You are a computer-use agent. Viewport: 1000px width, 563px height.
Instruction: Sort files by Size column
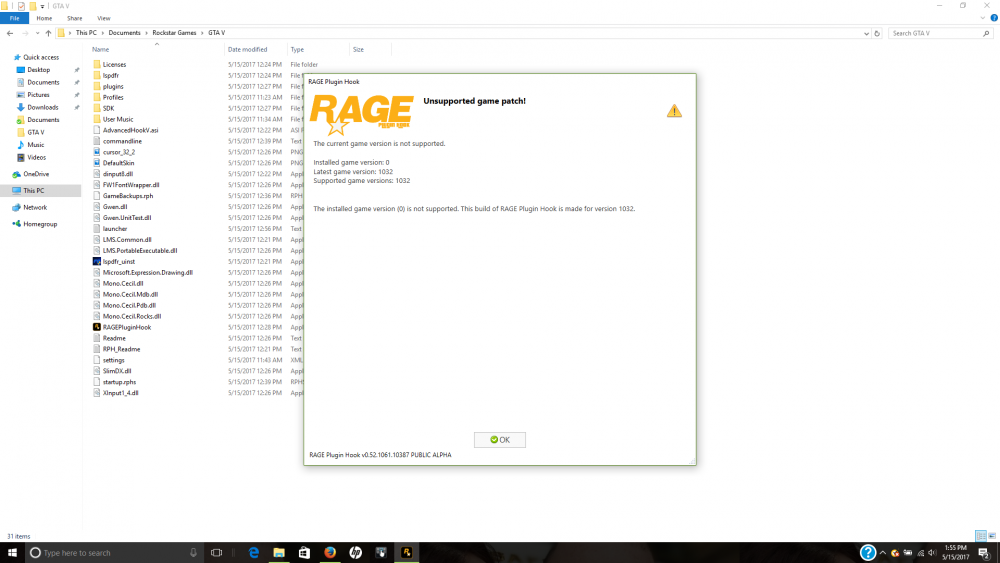(x=358, y=49)
